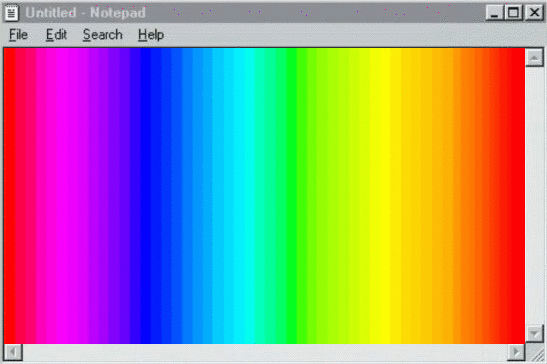Click the Notepad icon in title bar
This screenshot has height=364, width=547.
pyautogui.click(x=11, y=13)
